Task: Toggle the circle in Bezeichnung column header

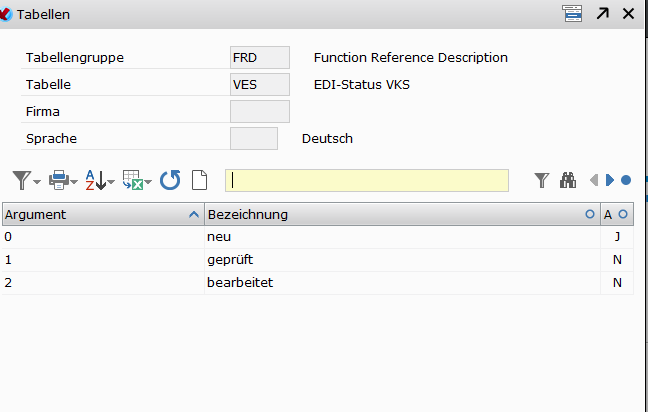Action: pyautogui.click(x=589, y=214)
